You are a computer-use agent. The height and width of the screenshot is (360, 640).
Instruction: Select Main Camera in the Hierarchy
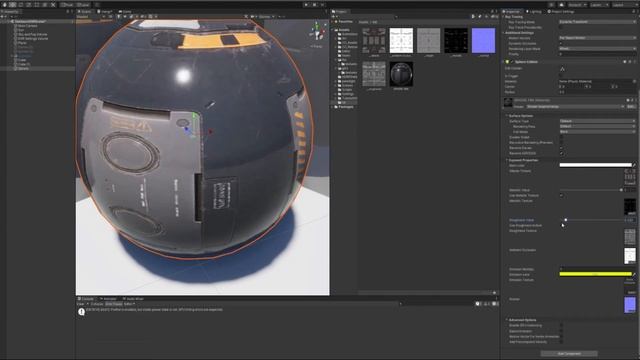(27, 26)
